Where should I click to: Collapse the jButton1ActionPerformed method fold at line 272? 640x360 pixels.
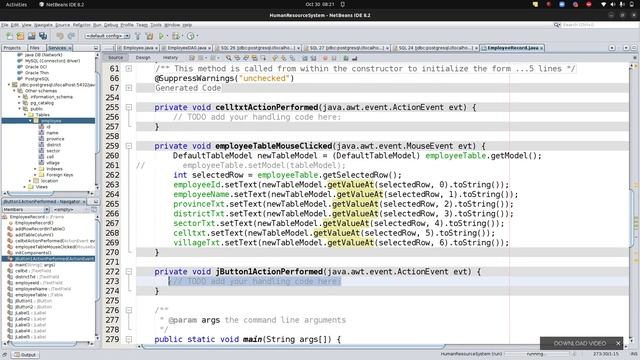pyautogui.click(x=129, y=271)
